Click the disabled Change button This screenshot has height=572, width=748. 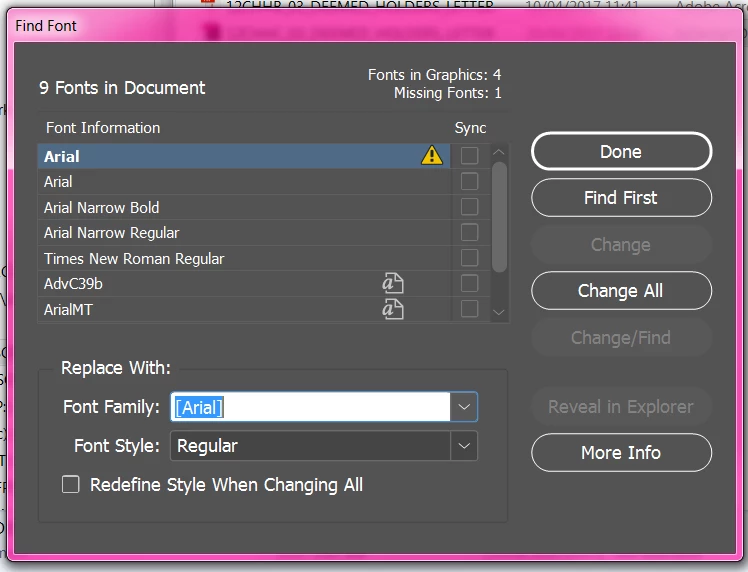pyautogui.click(x=621, y=245)
